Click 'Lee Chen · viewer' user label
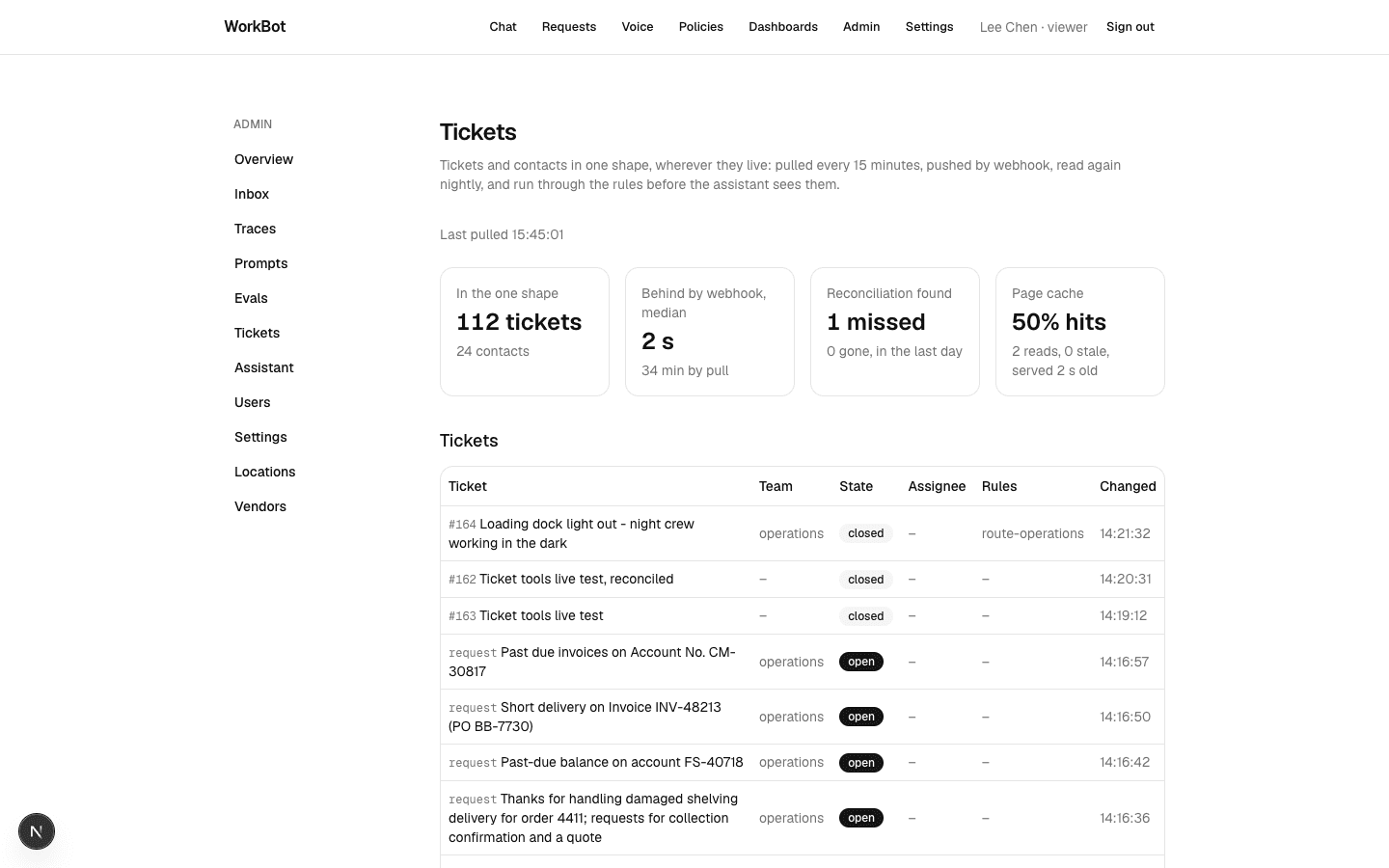Screen dimensions: 1389x868 (x=1033, y=27)
